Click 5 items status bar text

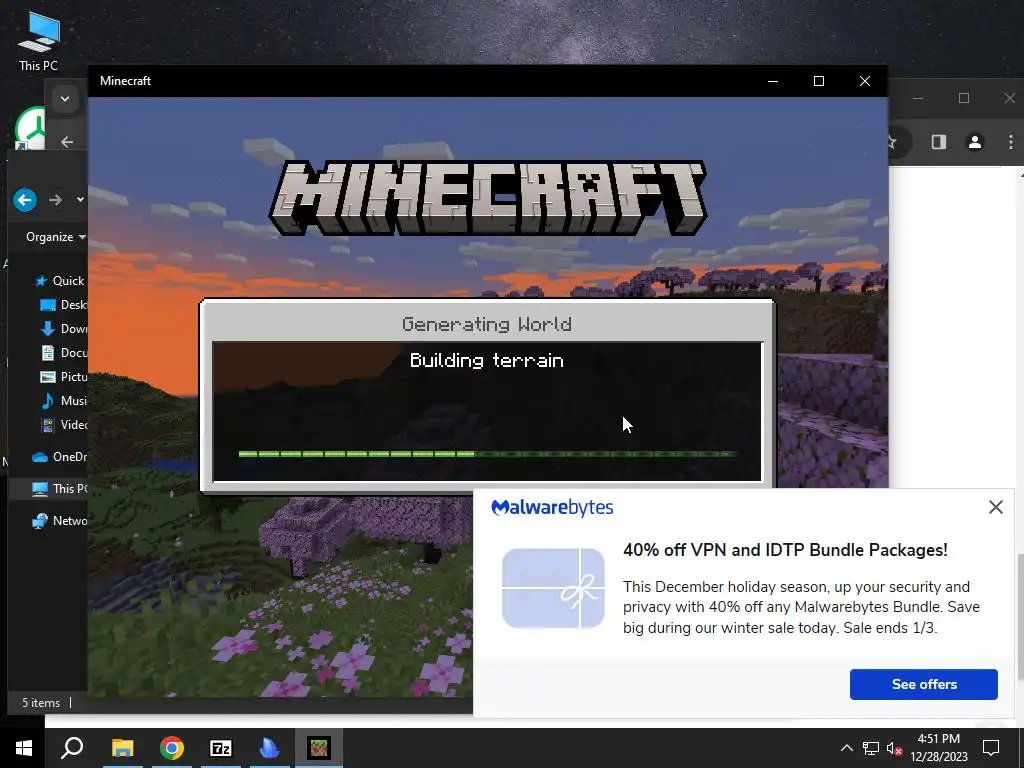click(x=41, y=703)
